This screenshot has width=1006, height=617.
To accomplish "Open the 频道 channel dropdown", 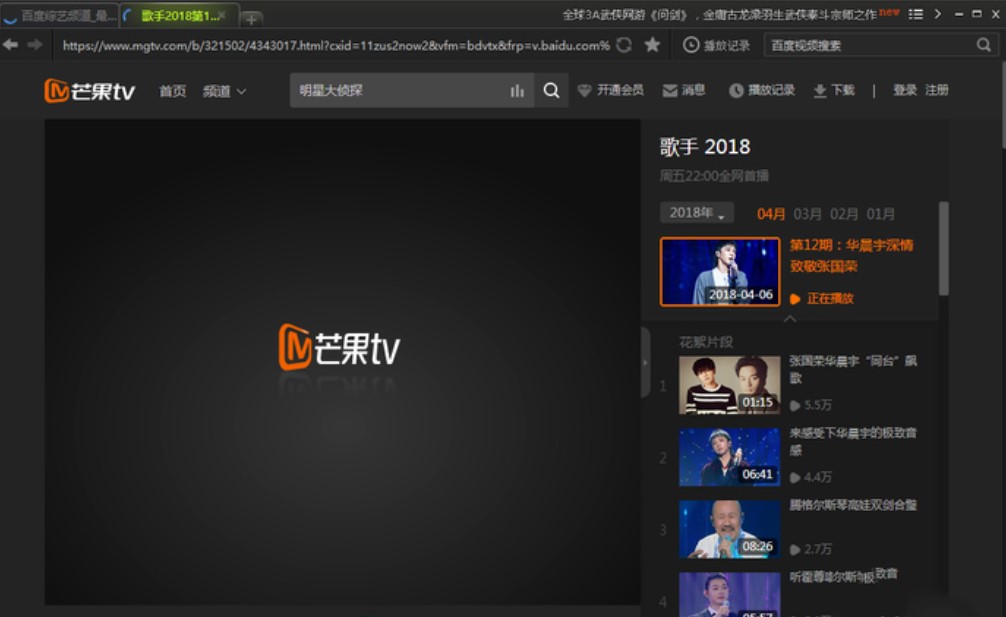I will (x=225, y=91).
